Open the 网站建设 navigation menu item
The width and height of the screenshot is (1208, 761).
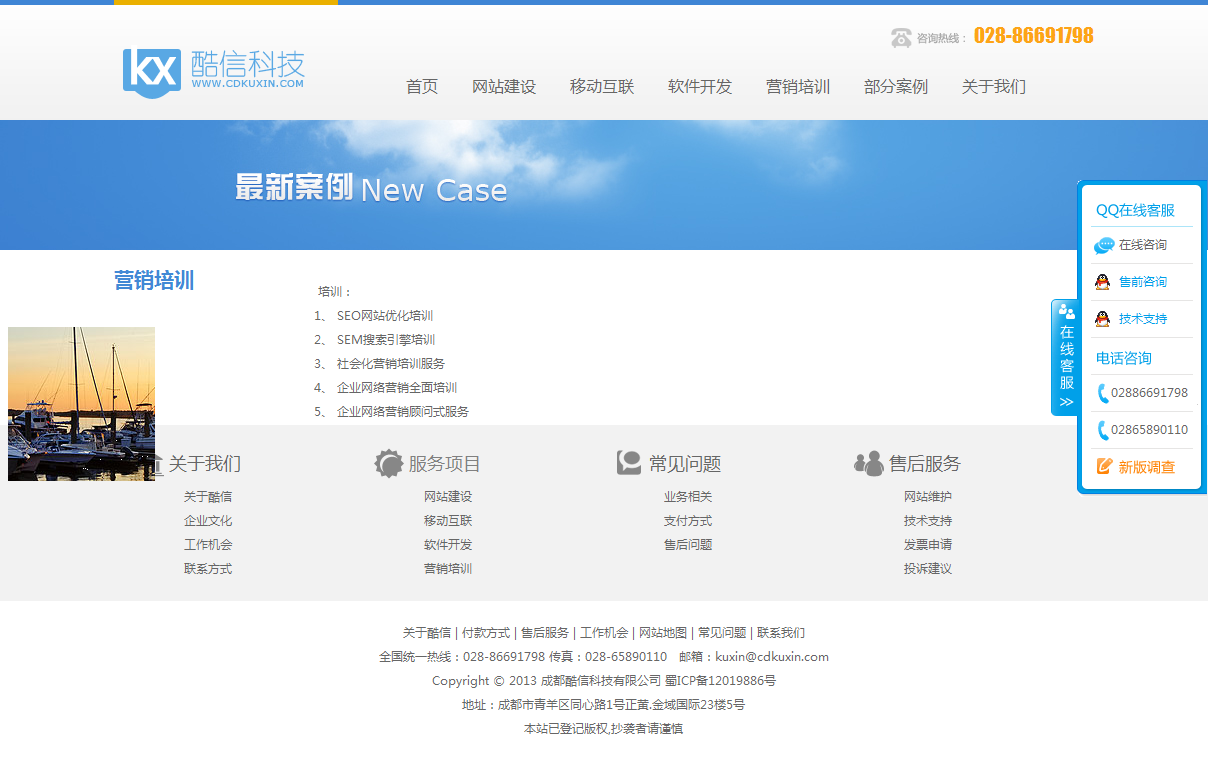504,87
